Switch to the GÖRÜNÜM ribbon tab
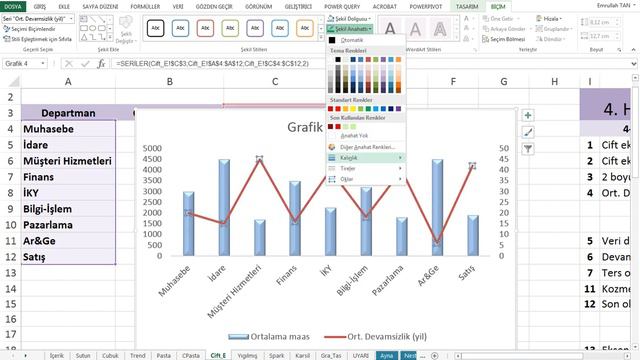Viewport: 640px width, 360px height. [258, 7]
